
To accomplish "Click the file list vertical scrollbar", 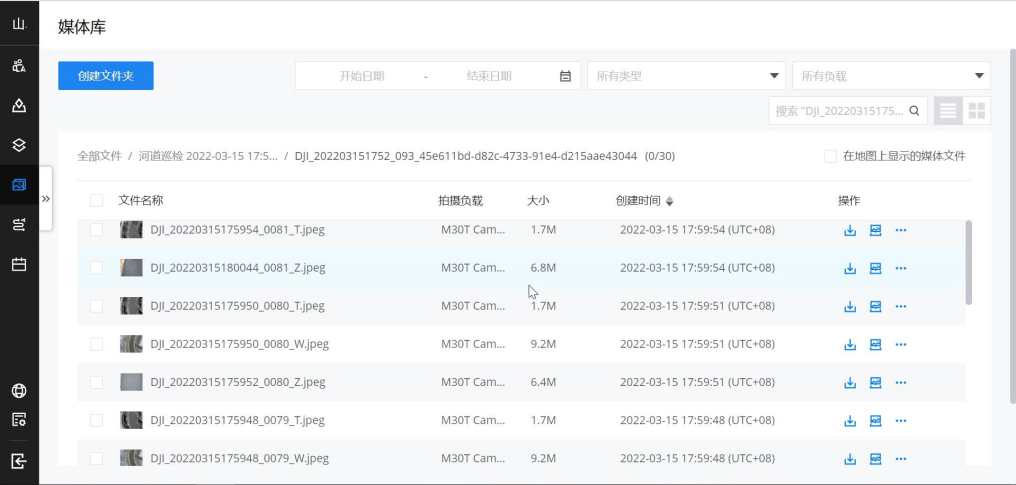I will point(968,262).
